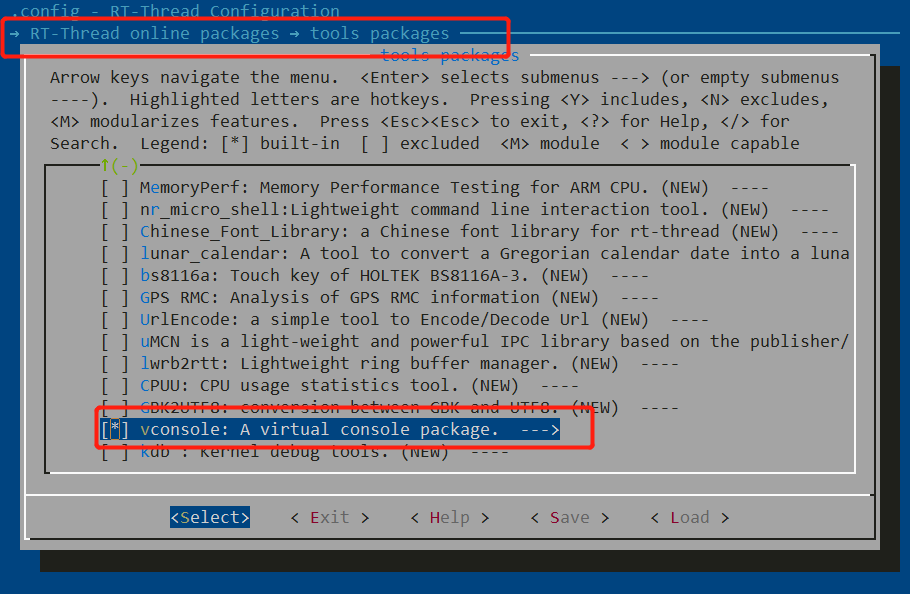Click the Save button
The image size is (910, 594).
(569, 517)
